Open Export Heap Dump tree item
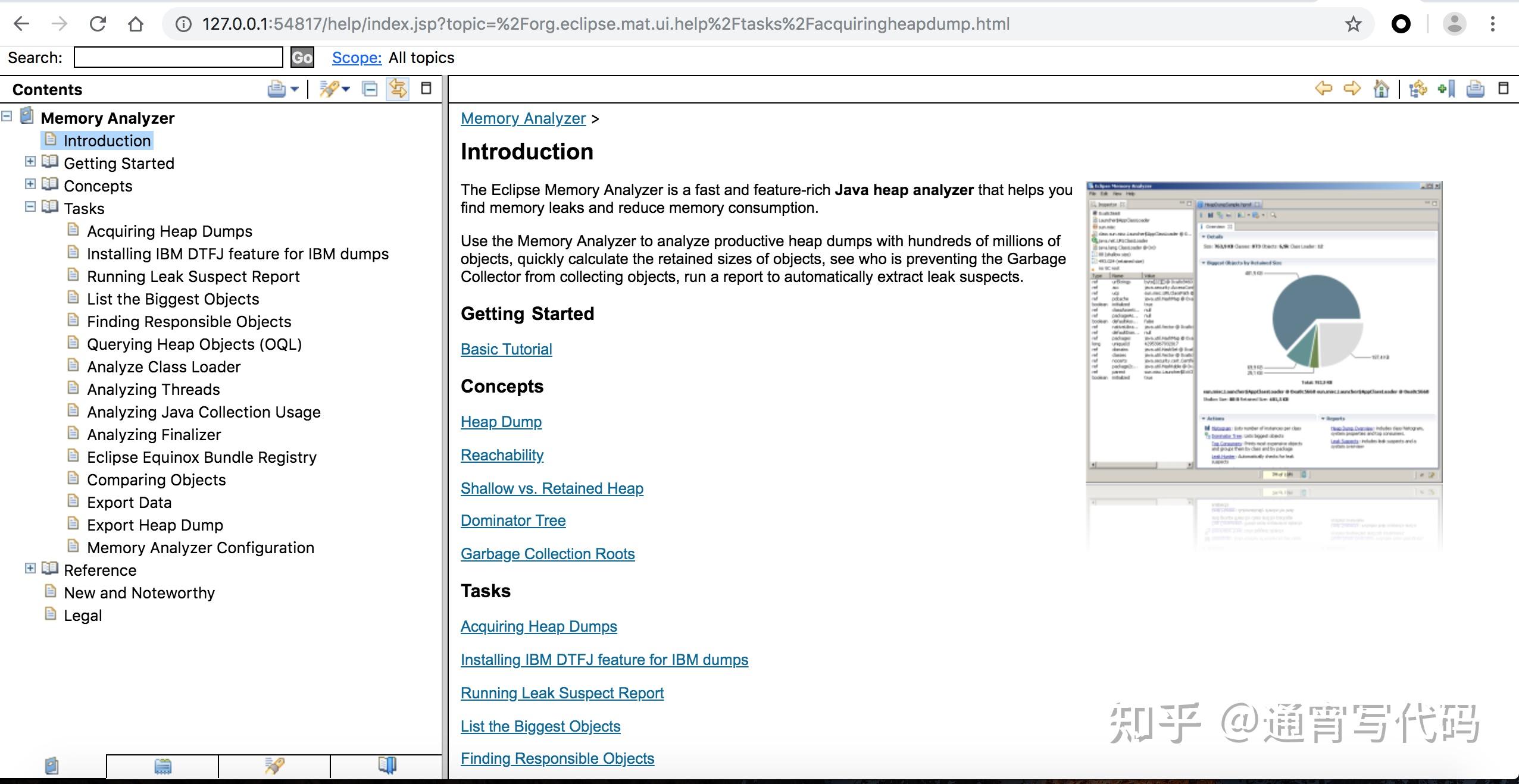 click(155, 525)
